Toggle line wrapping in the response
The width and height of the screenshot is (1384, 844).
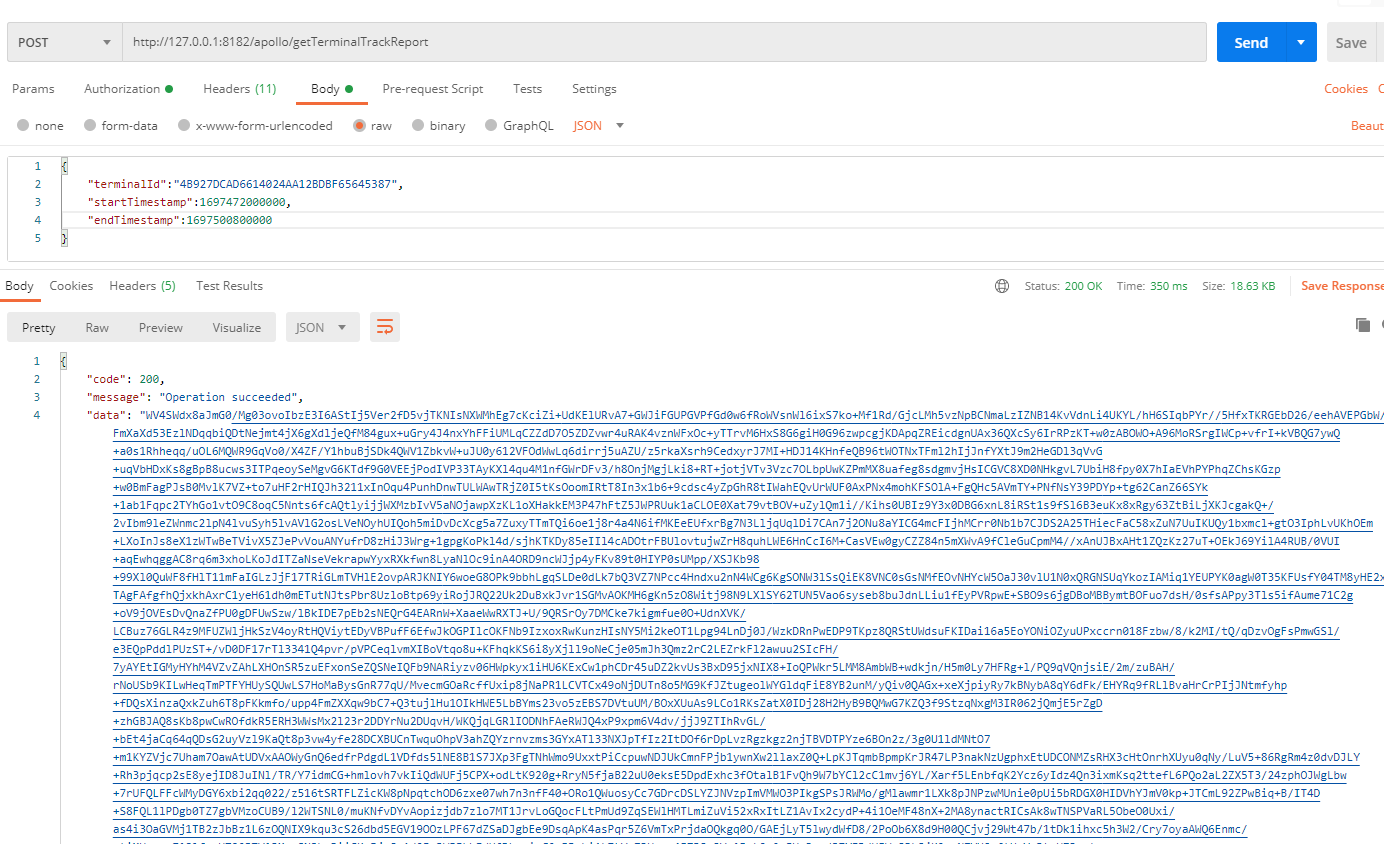coord(384,327)
